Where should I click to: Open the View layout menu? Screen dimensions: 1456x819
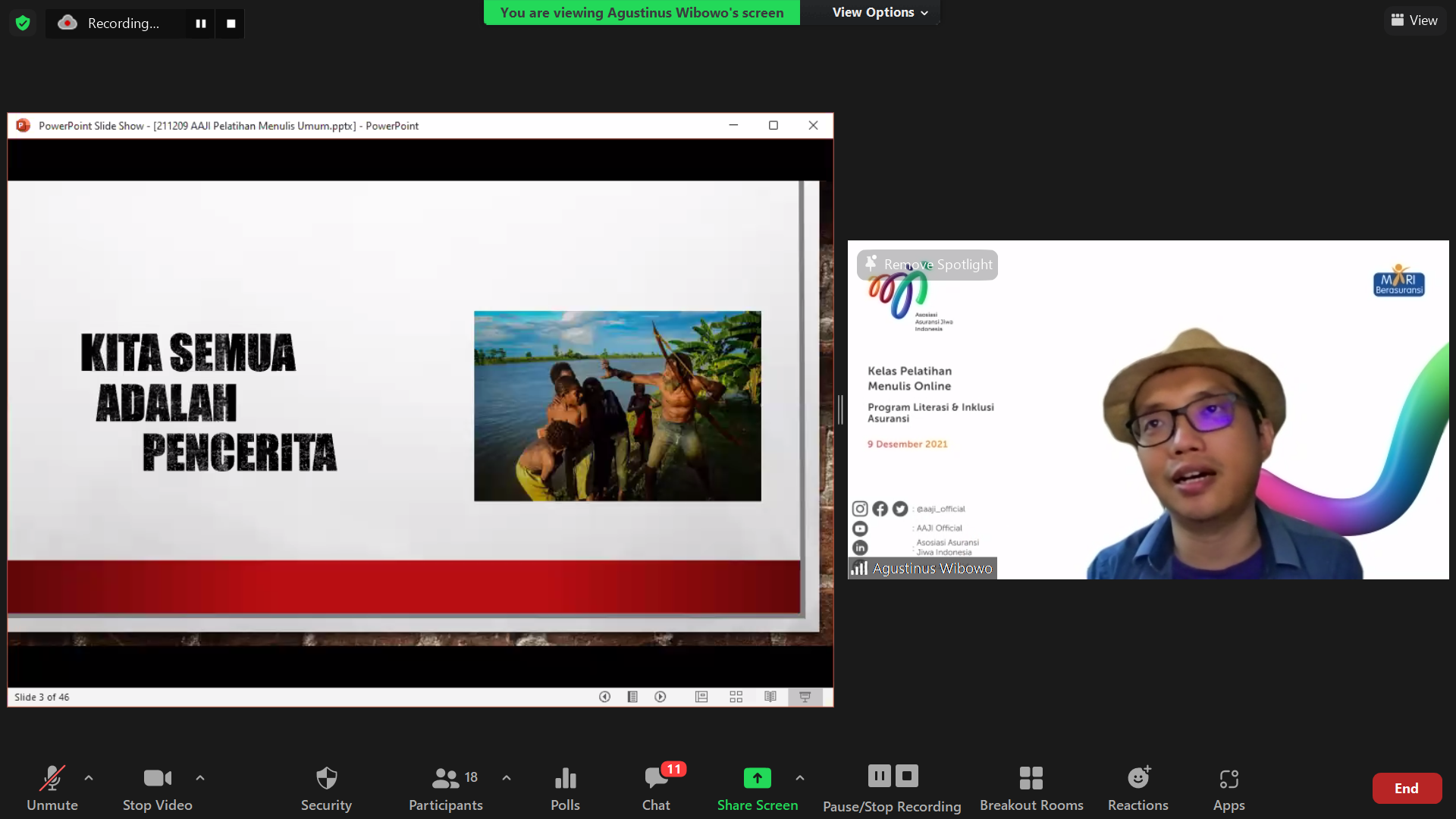(x=1414, y=20)
